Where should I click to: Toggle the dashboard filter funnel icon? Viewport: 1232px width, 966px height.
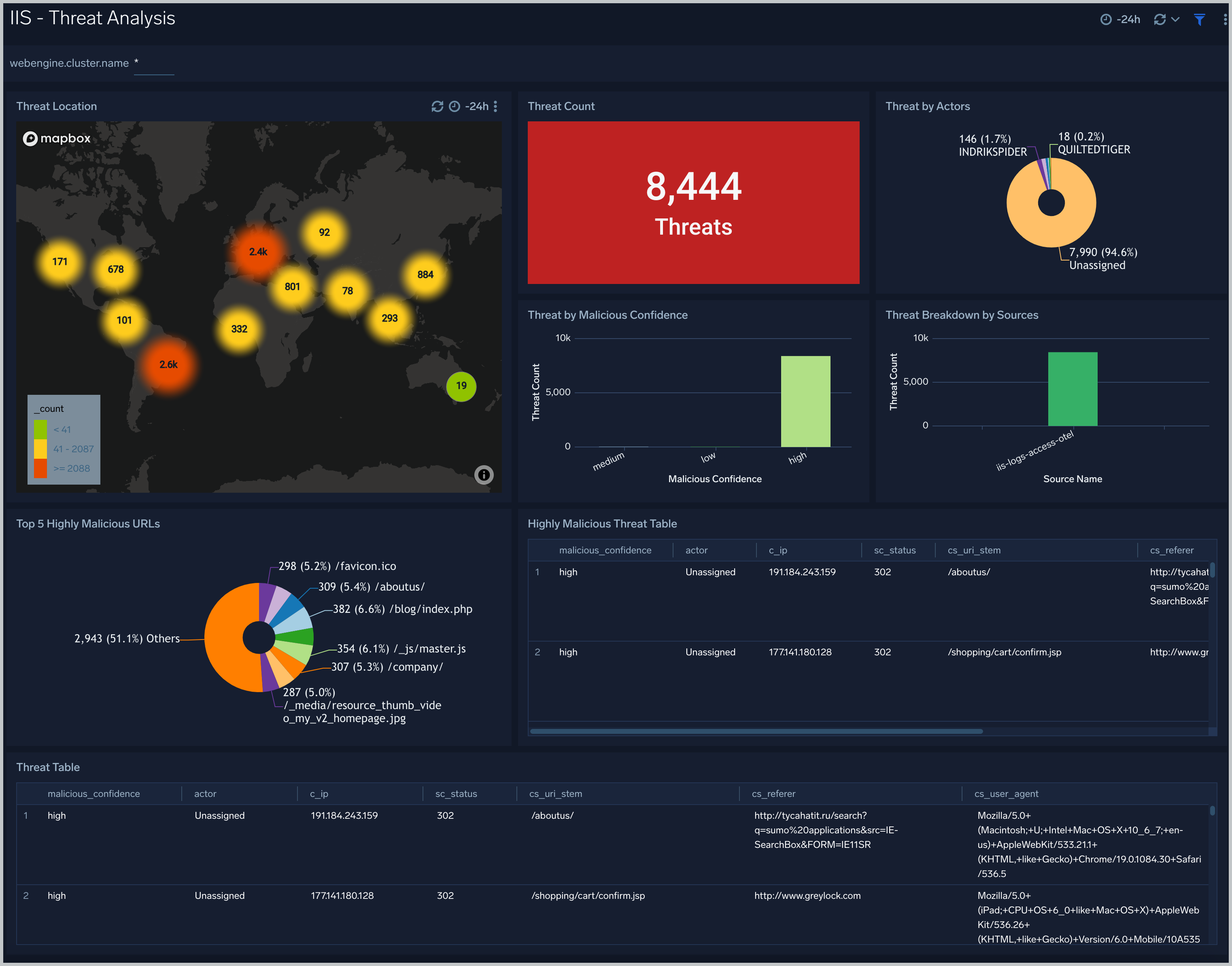click(1199, 19)
